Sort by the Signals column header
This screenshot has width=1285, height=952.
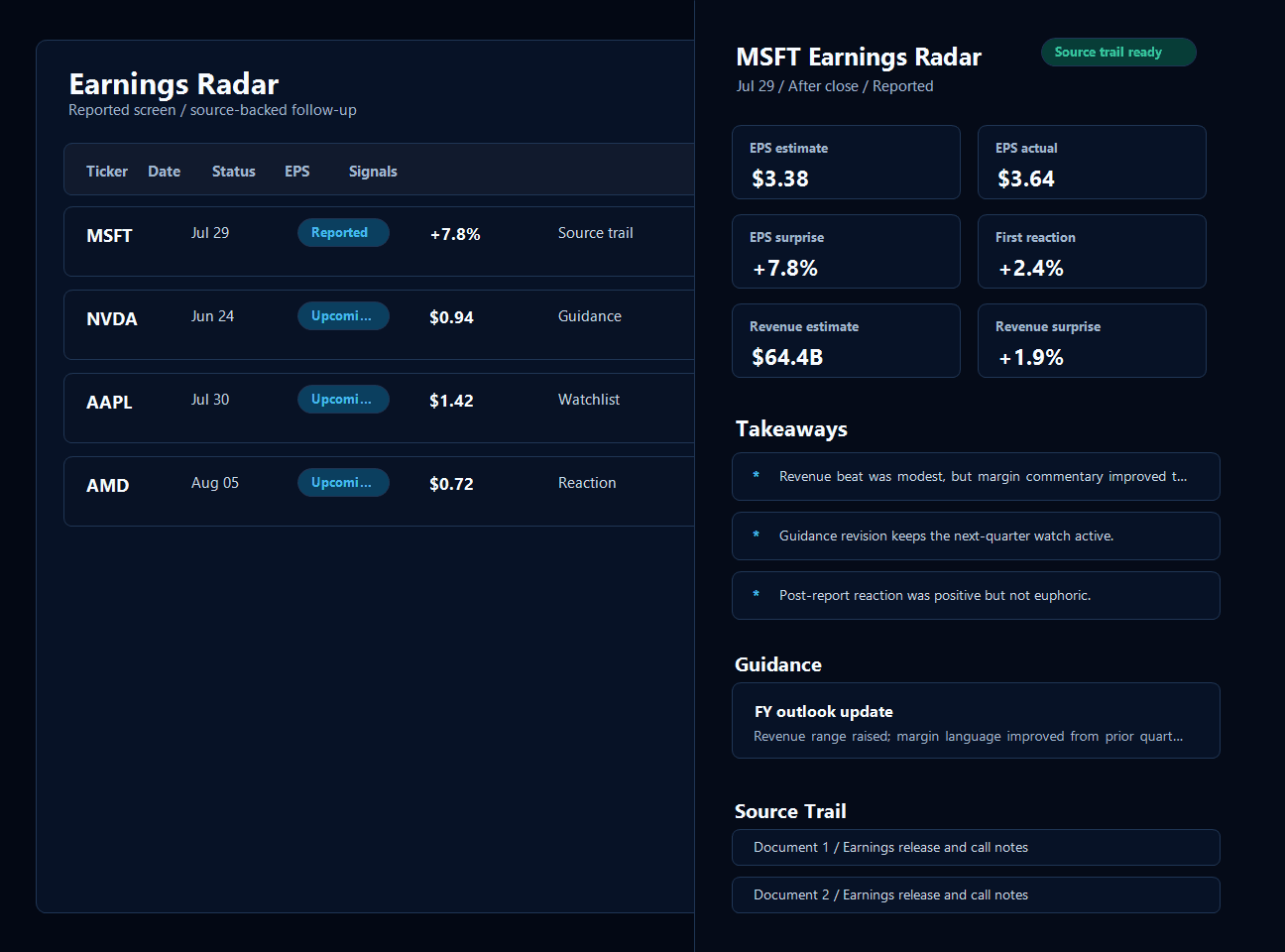[373, 171]
